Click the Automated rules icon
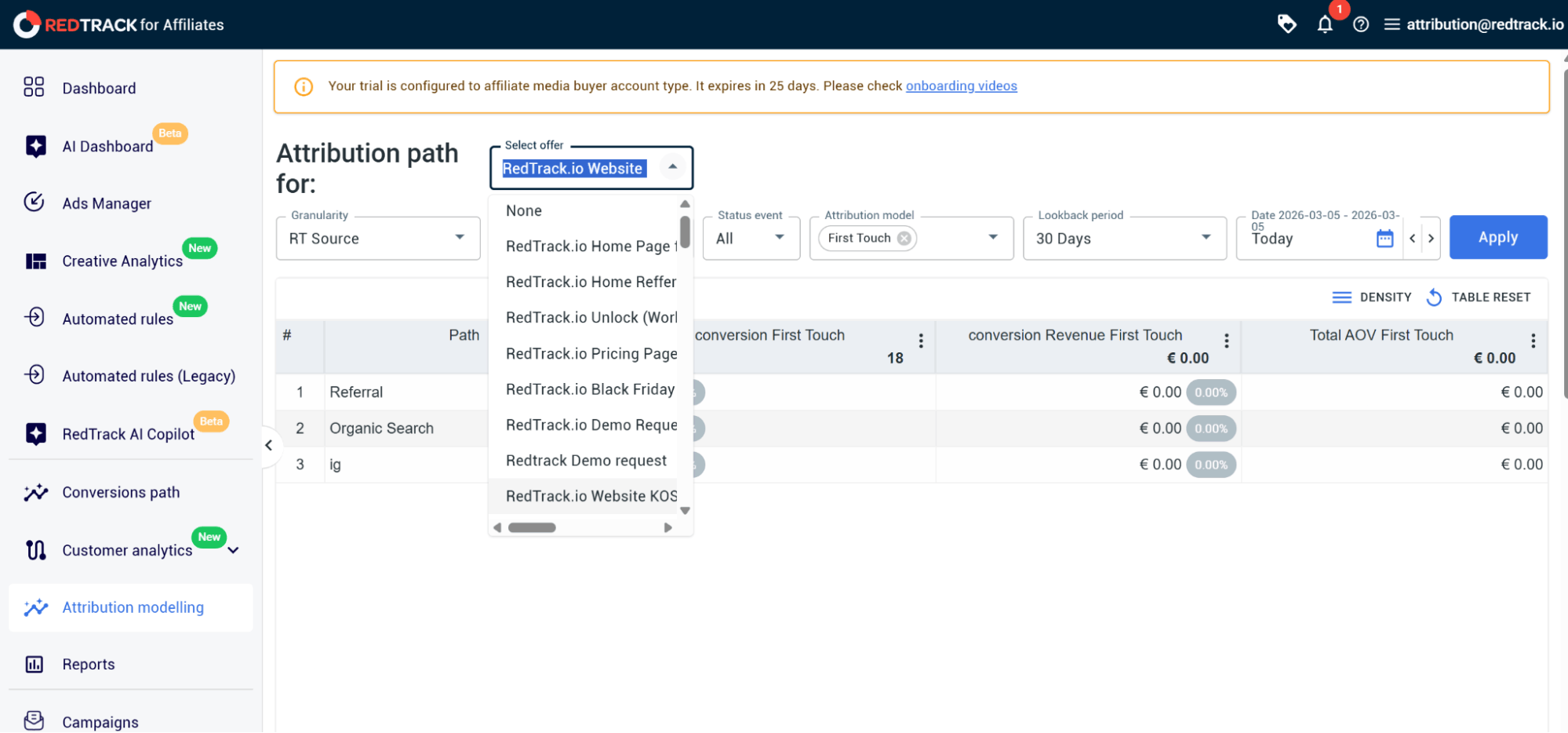 click(x=35, y=317)
